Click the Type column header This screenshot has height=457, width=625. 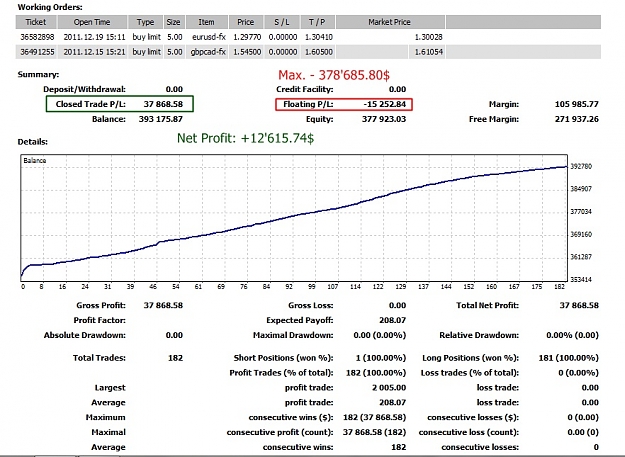145,22
